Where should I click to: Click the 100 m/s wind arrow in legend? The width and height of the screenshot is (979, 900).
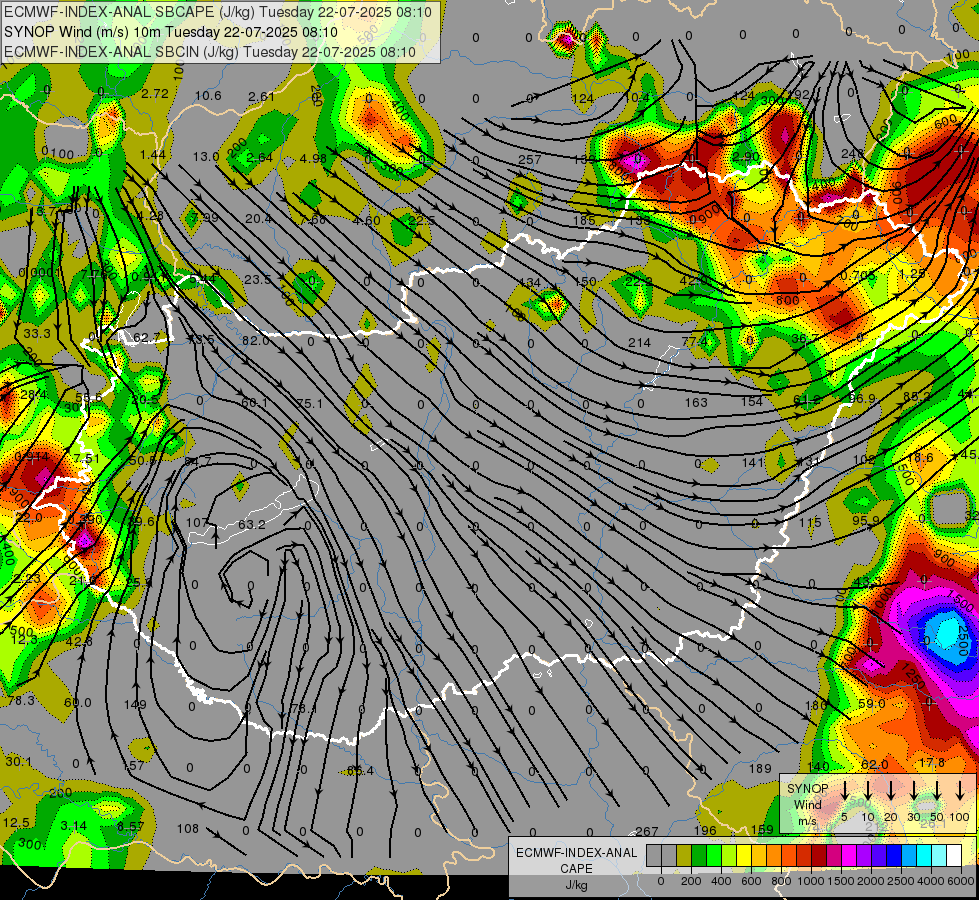click(x=960, y=789)
